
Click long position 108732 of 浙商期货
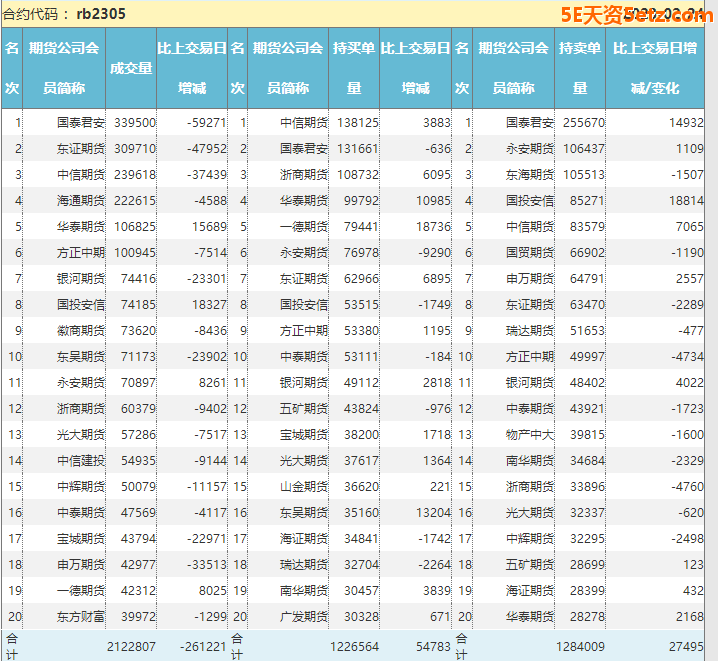[358, 175]
